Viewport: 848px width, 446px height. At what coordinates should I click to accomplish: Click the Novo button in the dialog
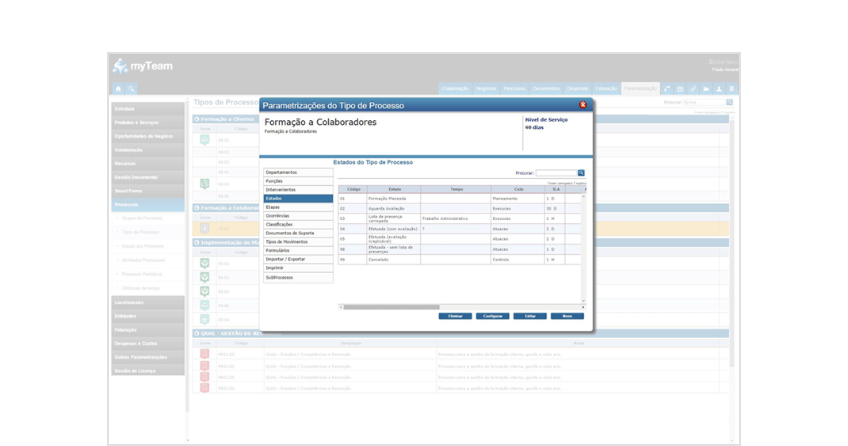pos(567,316)
